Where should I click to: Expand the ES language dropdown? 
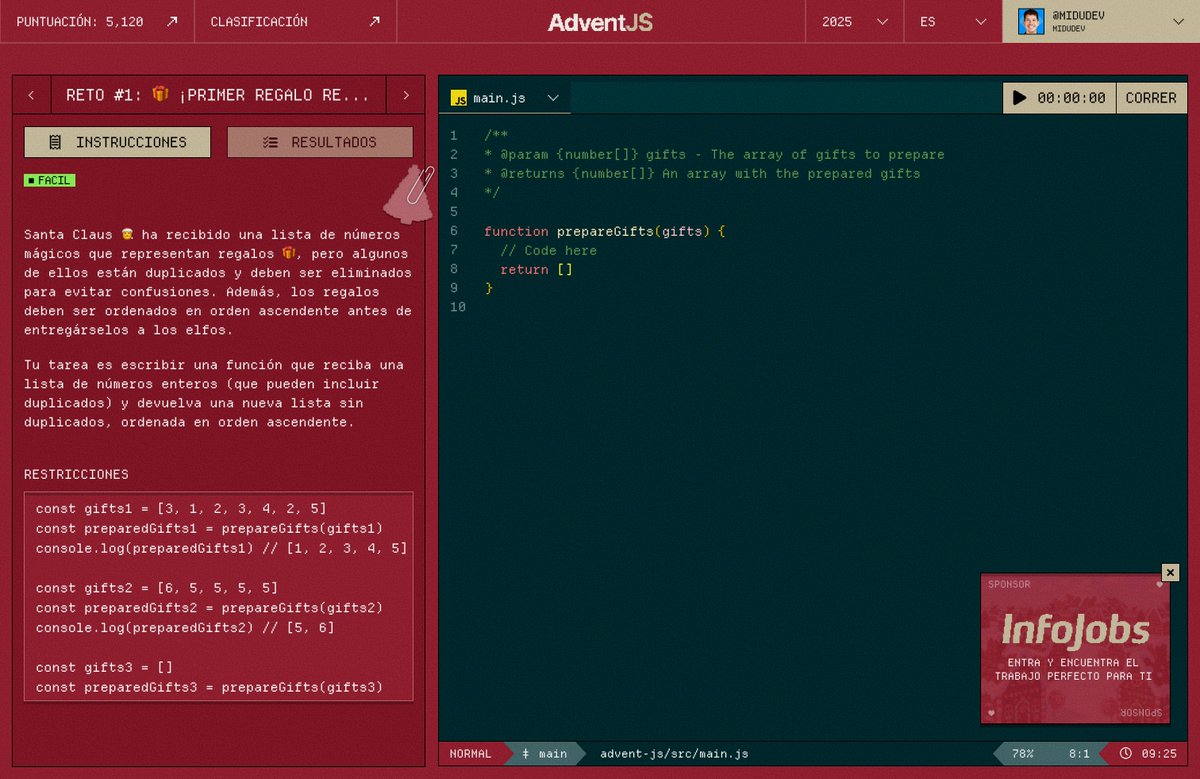click(953, 21)
